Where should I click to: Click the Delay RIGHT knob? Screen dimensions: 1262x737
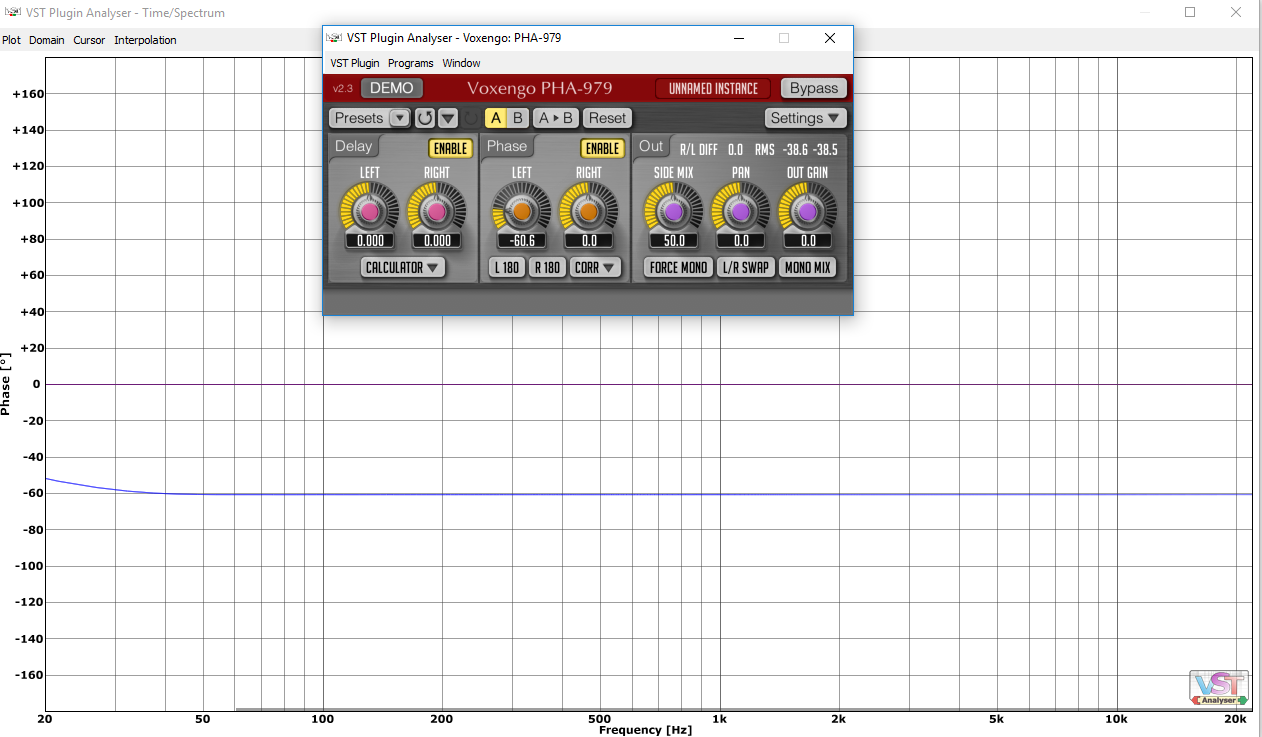coord(436,212)
